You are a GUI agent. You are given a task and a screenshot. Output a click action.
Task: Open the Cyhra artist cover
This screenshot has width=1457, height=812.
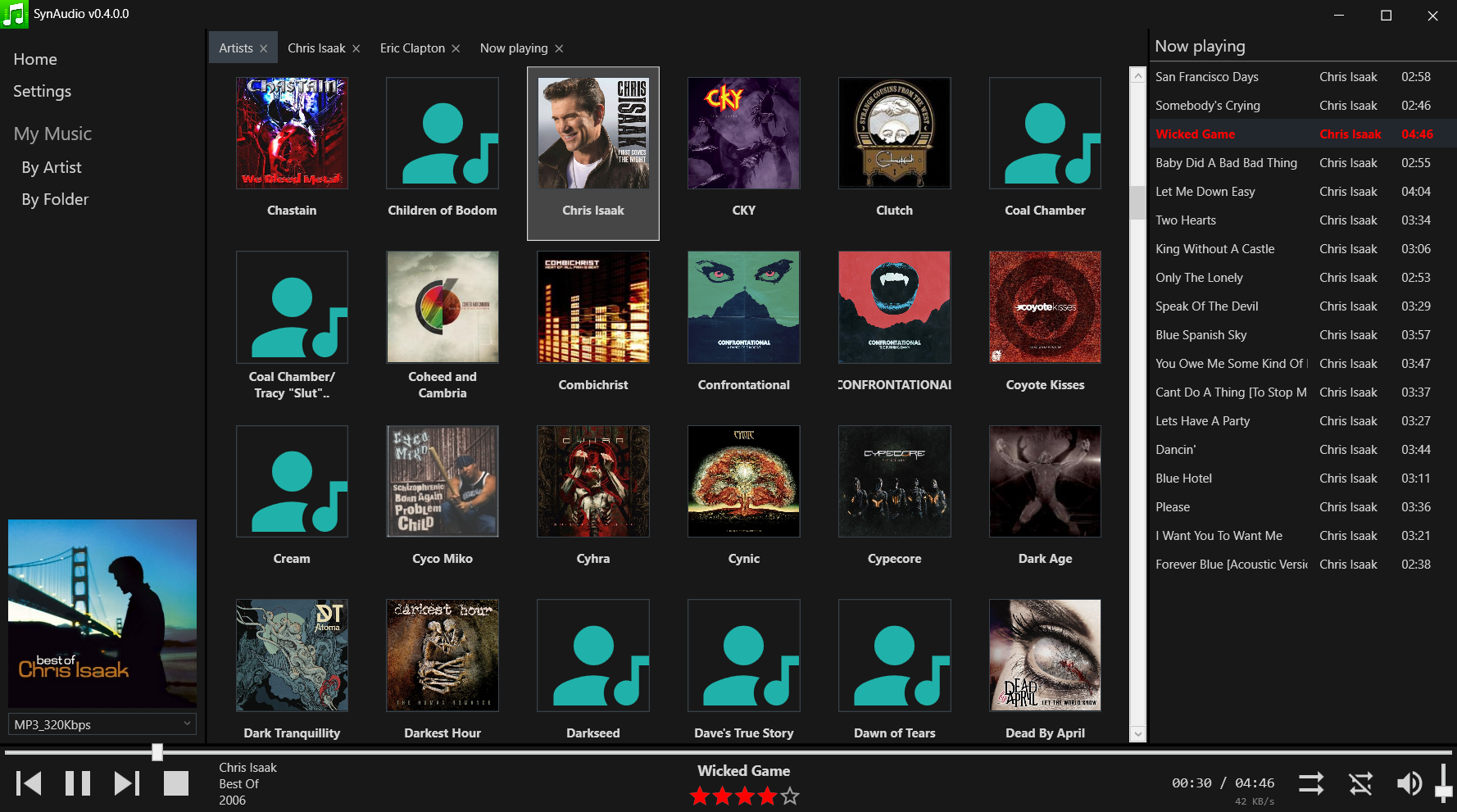tap(593, 481)
